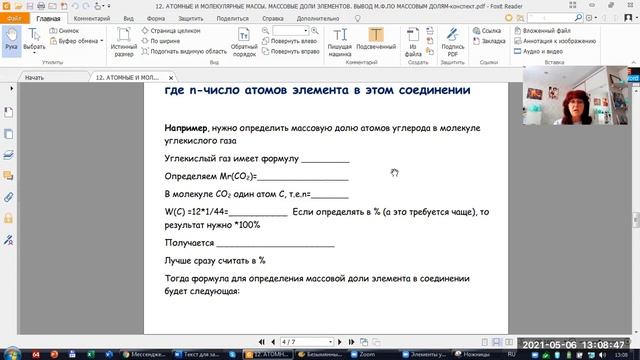Insert a Link (Ссылка)
The image size is (640, 360).
487,31
